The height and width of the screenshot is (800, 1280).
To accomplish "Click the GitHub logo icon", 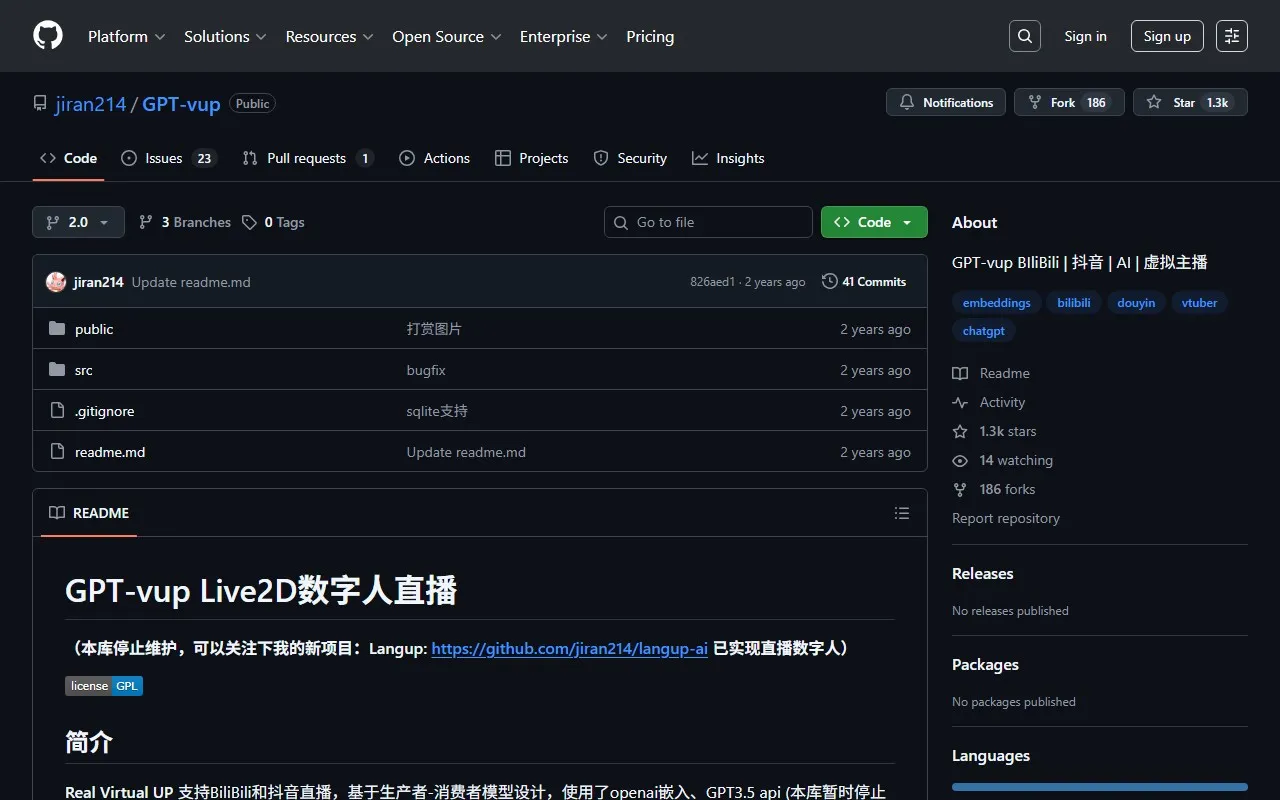I will 48,36.
